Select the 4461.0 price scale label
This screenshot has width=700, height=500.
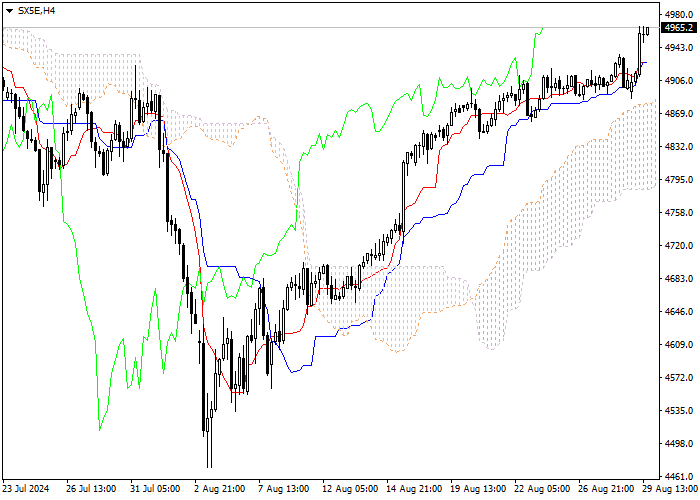point(679,476)
